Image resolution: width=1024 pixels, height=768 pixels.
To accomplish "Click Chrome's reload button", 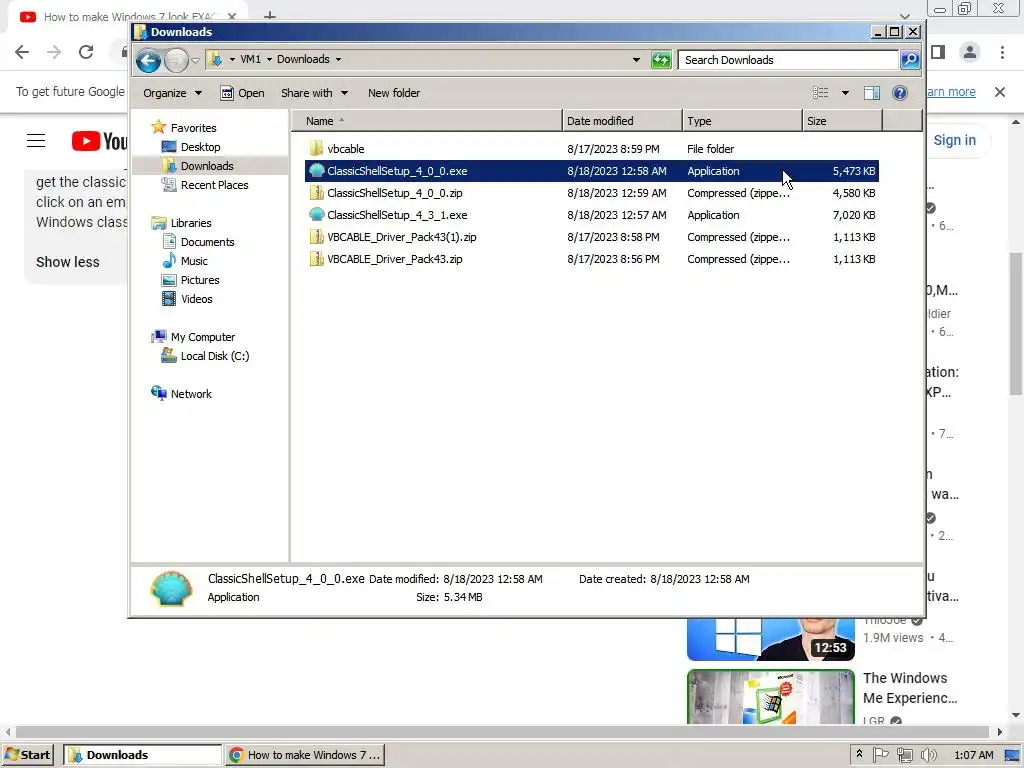I will coord(86,52).
